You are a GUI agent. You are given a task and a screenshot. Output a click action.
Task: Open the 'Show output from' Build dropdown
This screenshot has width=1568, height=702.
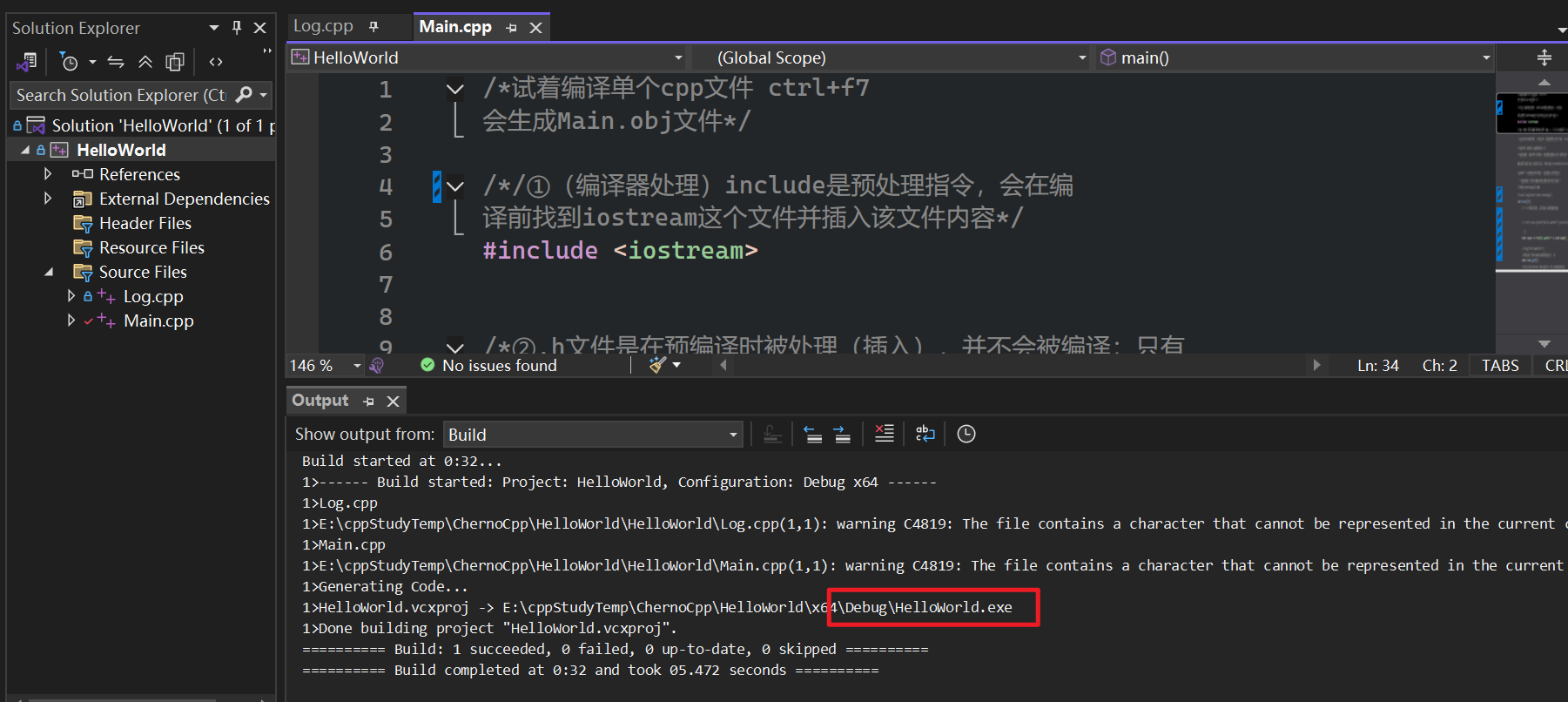click(593, 434)
